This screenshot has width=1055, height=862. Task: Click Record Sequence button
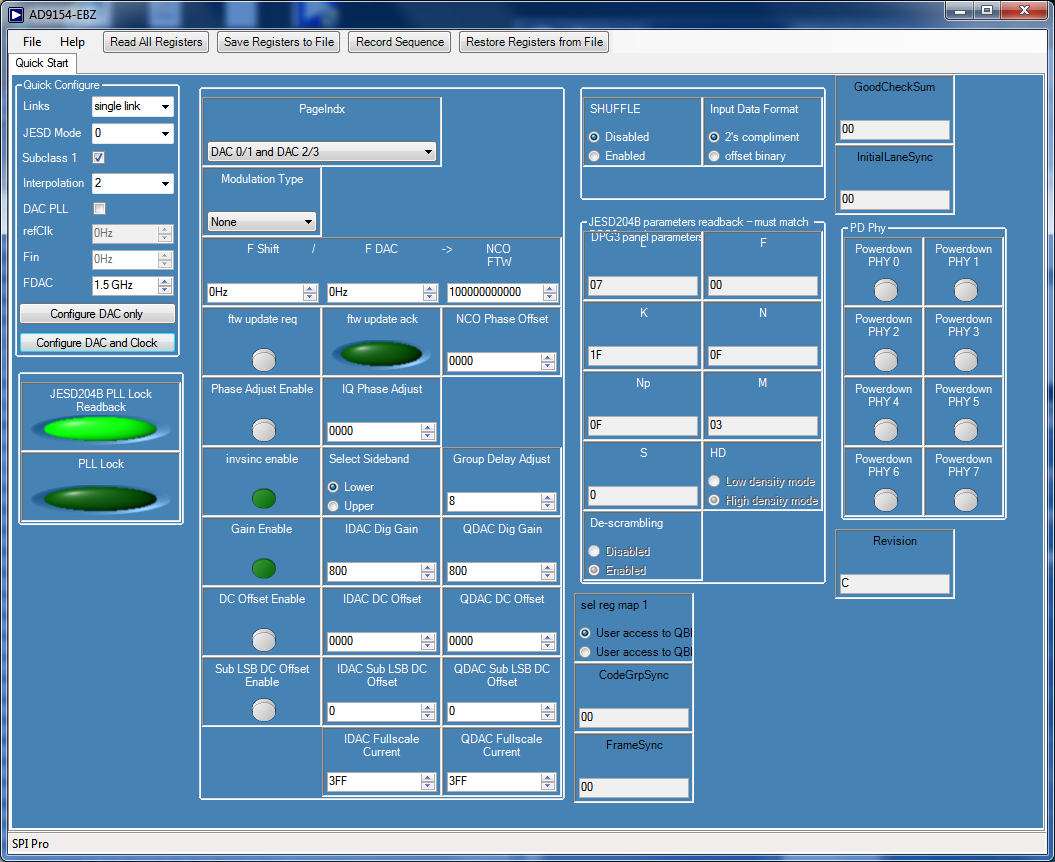400,42
